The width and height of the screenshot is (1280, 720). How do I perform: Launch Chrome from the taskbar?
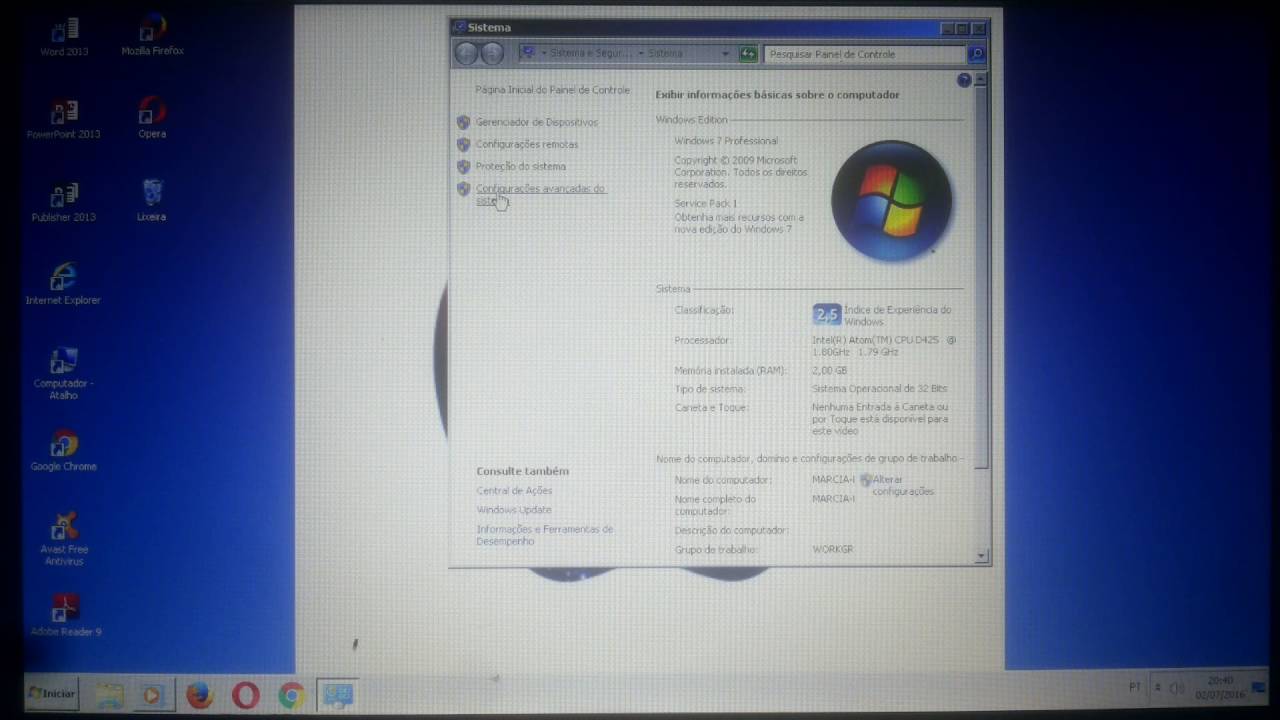[x=291, y=694]
